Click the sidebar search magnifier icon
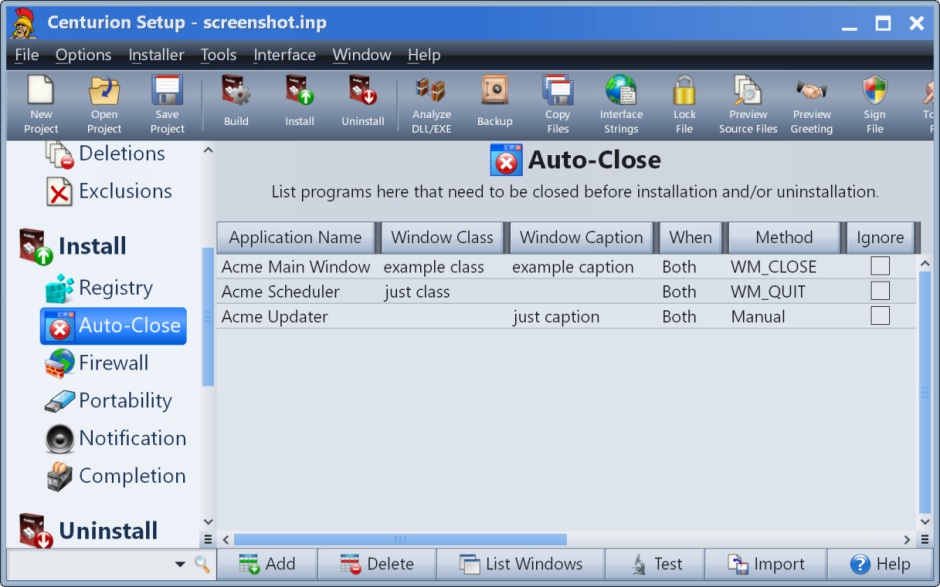 (202, 564)
